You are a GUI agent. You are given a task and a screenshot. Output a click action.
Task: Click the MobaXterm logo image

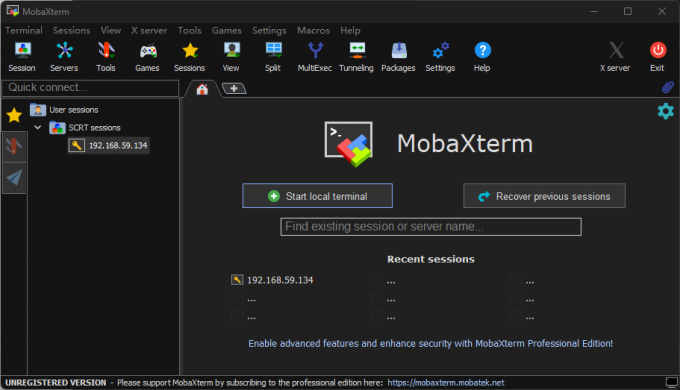(349, 144)
